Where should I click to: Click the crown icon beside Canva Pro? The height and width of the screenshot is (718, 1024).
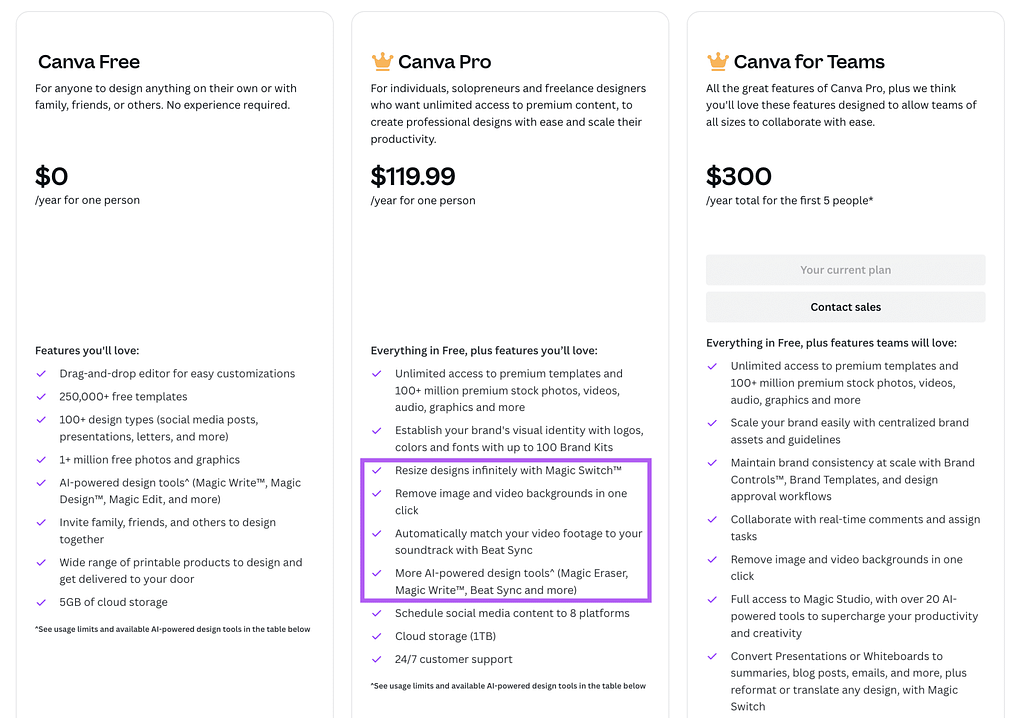(x=382, y=62)
